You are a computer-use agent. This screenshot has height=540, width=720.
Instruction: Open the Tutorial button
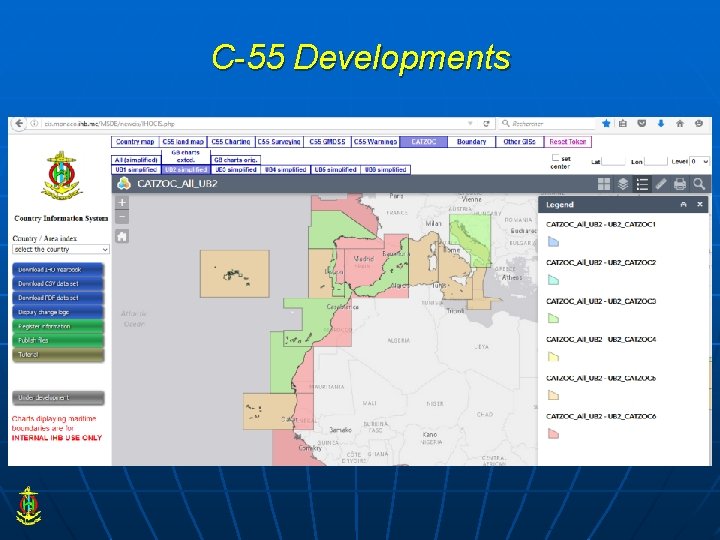click(58, 355)
